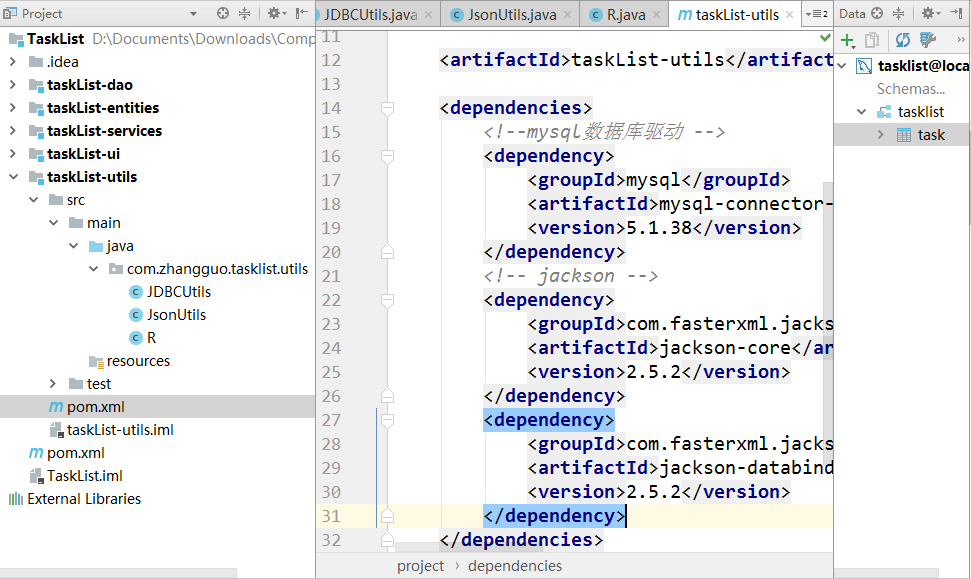Collapse the taskList-utils module
The image size is (971, 579).
[13, 176]
